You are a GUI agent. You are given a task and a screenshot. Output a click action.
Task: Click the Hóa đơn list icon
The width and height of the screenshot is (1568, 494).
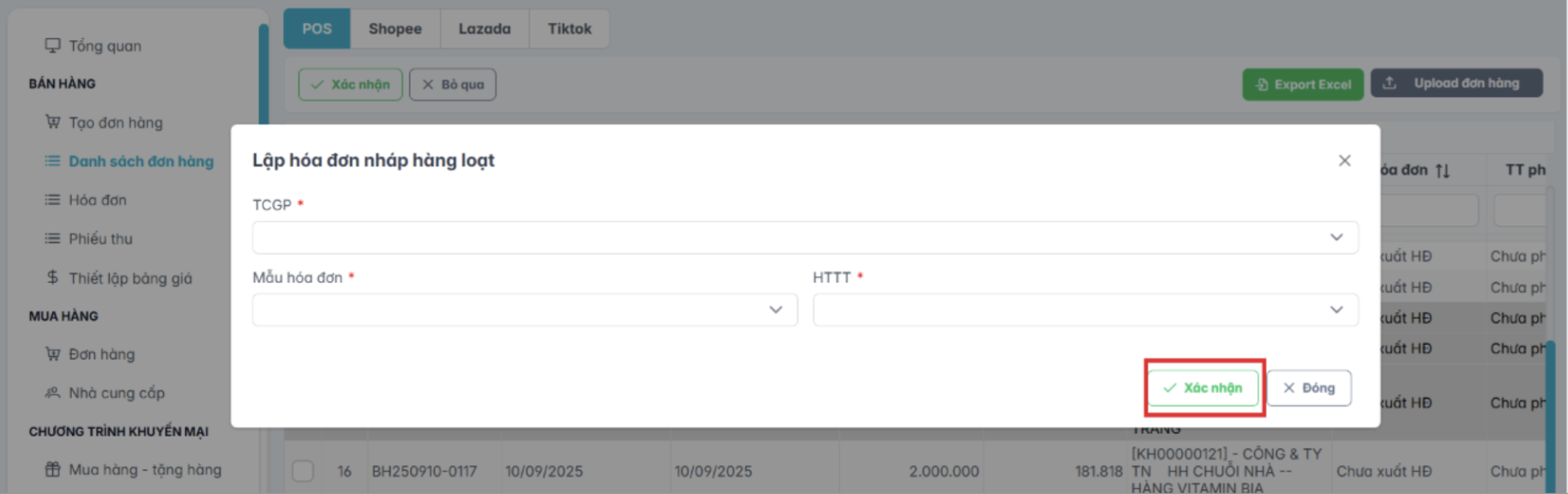(x=53, y=200)
